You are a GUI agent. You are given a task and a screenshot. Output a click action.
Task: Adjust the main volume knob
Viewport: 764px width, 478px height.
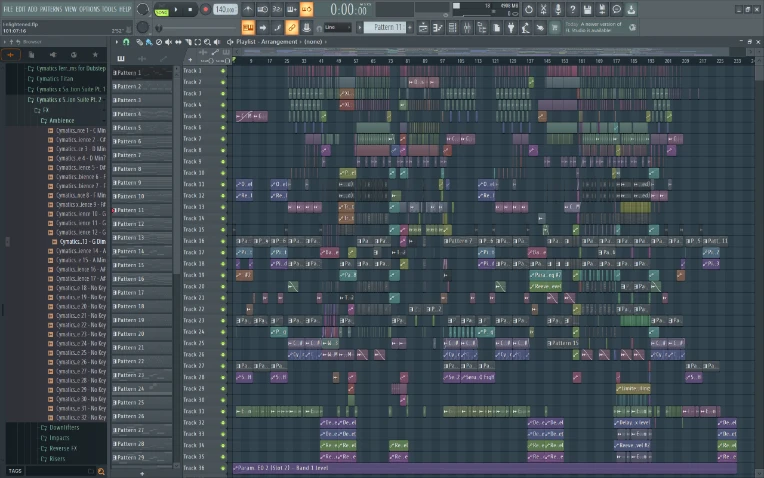pyautogui.click(x=142, y=9)
